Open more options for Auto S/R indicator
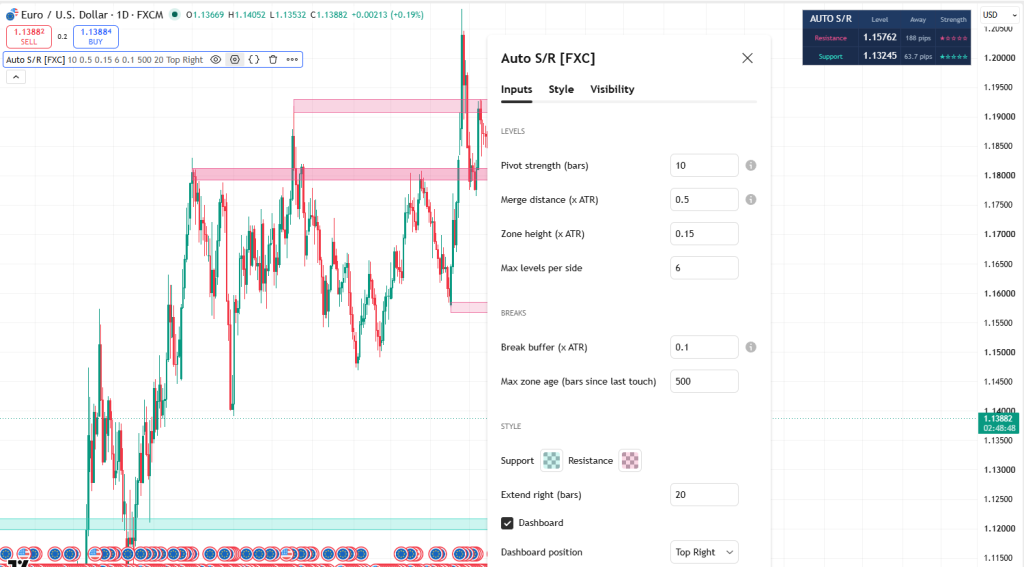1024x567 pixels. click(x=292, y=59)
